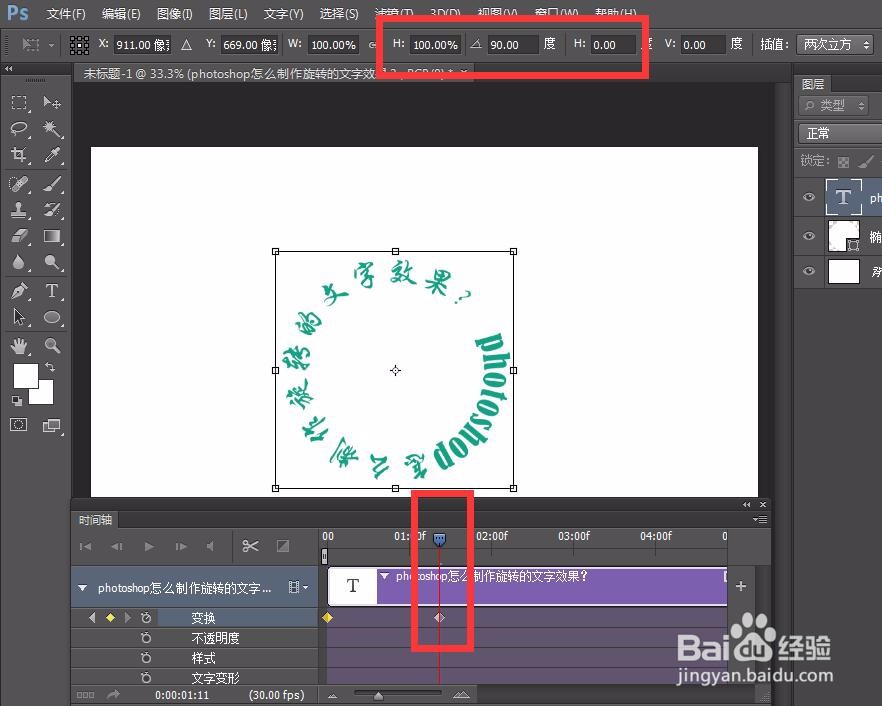
Task: Select the Zoom tool
Action: [x=52, y=345]
